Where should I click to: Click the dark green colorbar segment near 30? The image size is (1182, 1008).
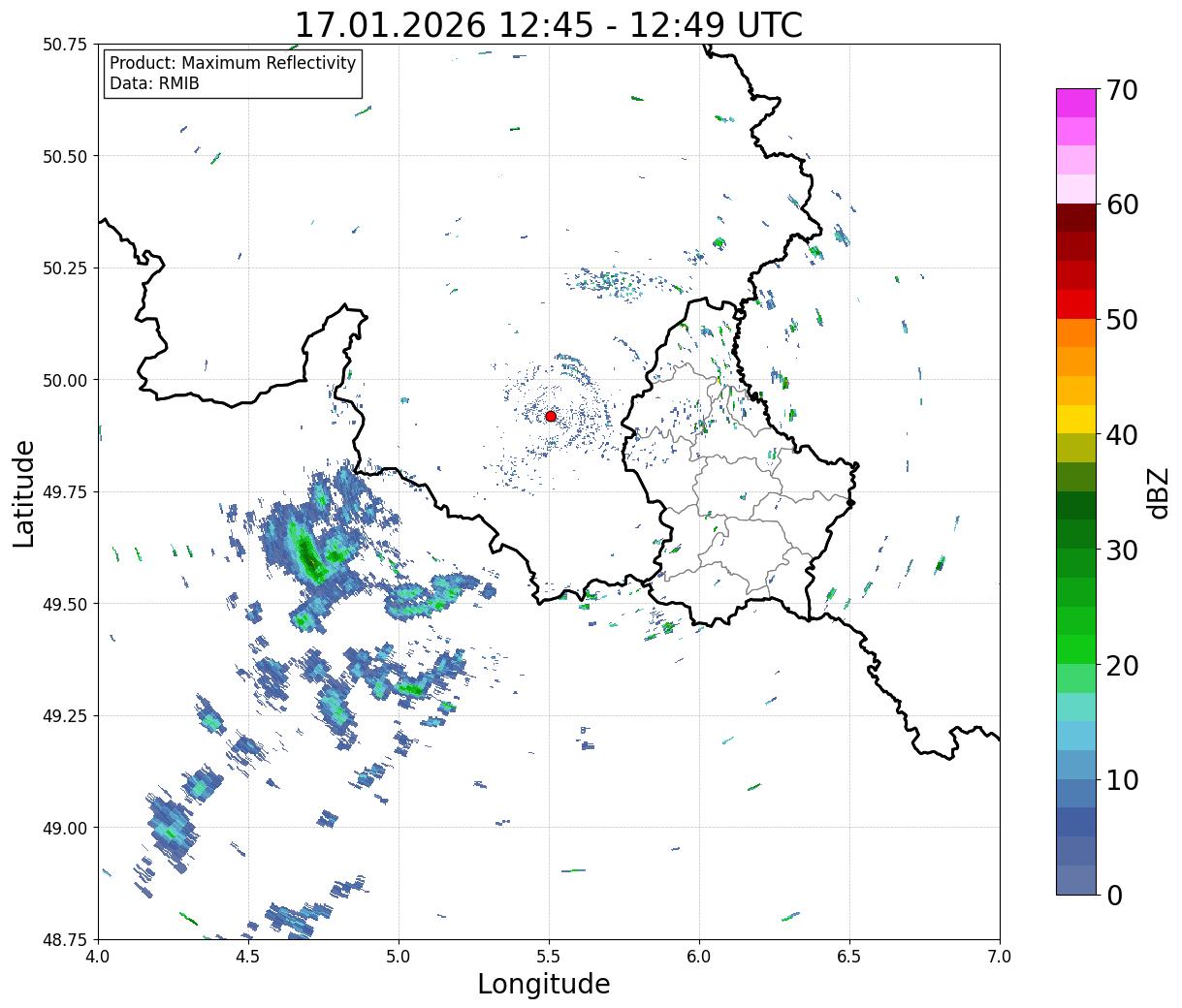[1076, 534]
